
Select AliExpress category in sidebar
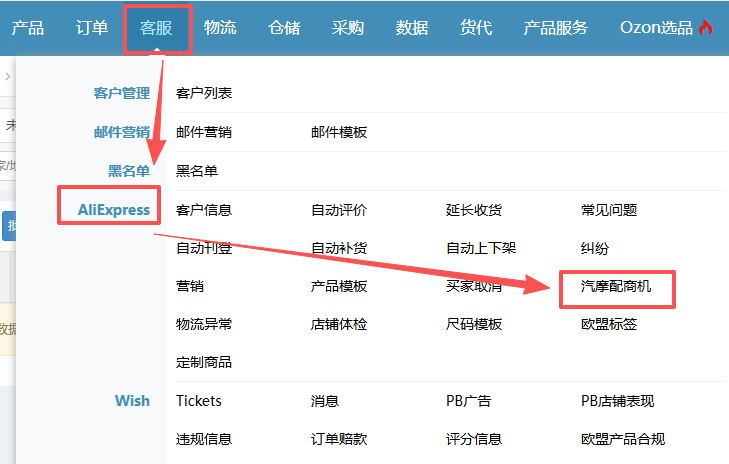coord(114,209)
